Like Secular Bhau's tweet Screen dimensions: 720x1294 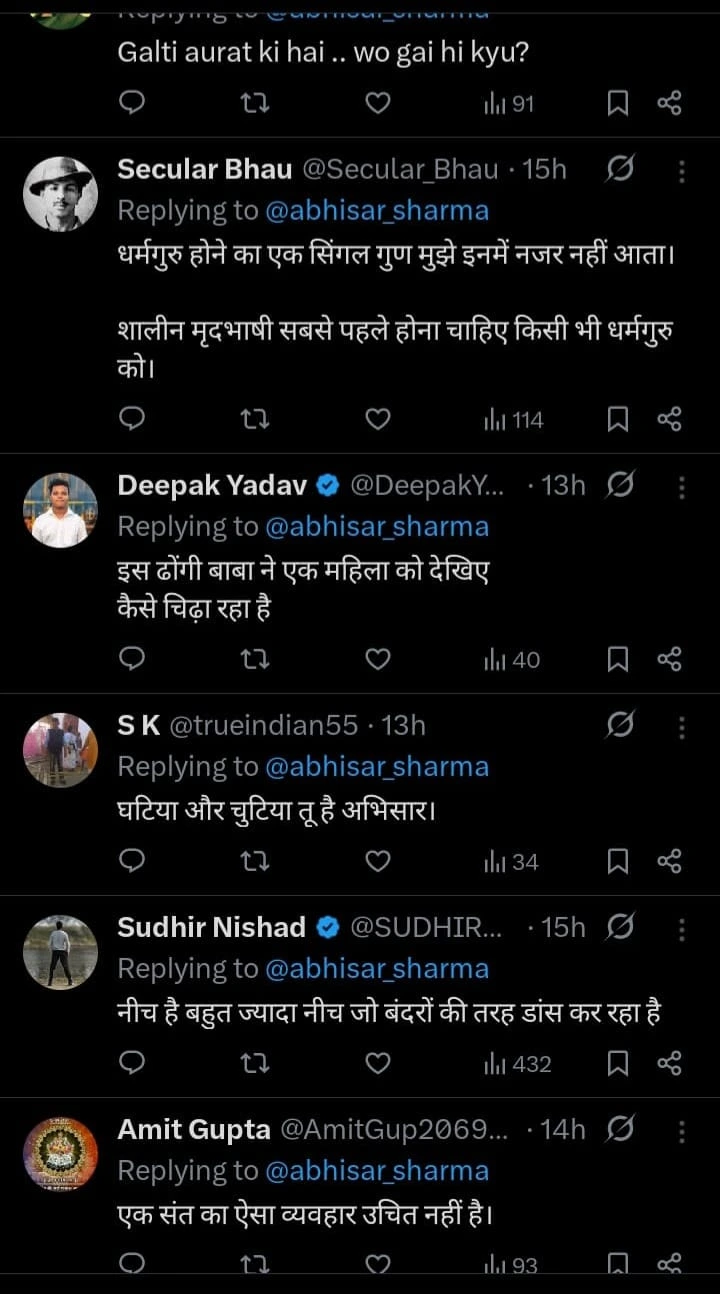click(377, 420)
